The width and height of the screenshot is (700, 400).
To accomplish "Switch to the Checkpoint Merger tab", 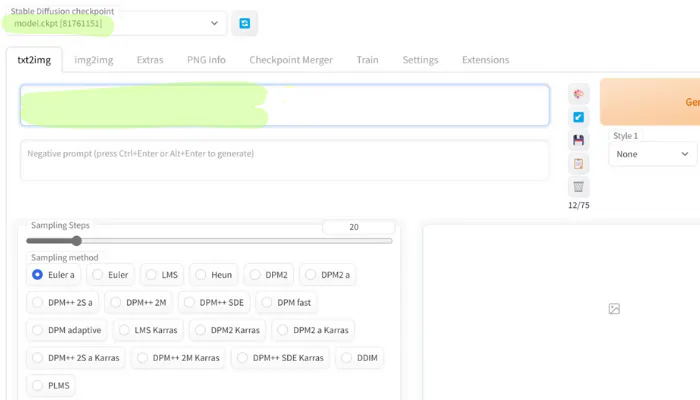I will point(291,60).
